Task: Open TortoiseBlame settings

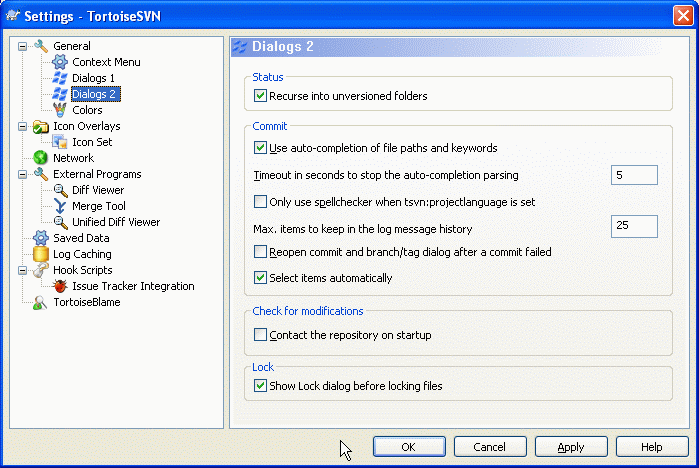Action: coord(86,302)
